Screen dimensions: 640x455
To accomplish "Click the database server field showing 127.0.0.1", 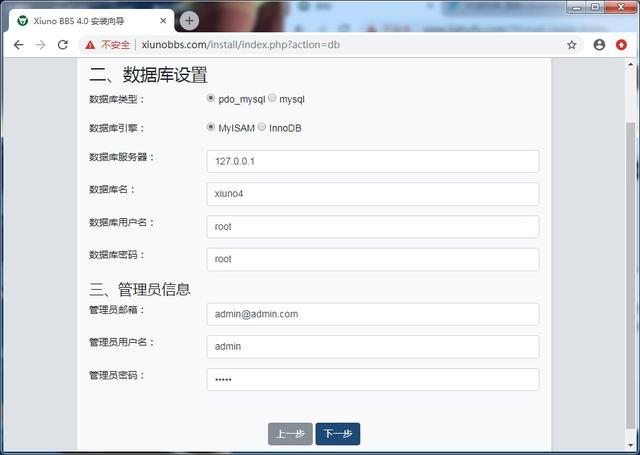I will coord(373,161).
